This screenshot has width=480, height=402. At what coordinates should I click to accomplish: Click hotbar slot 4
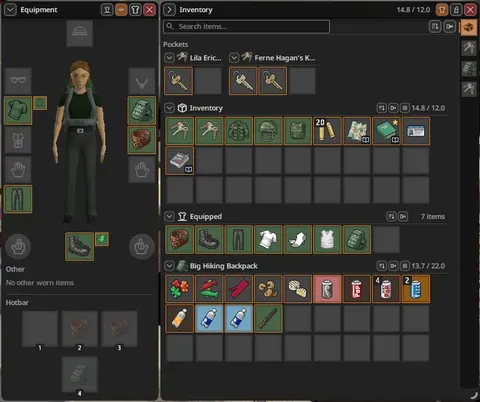pyautogui.click(x=79, y=375)
